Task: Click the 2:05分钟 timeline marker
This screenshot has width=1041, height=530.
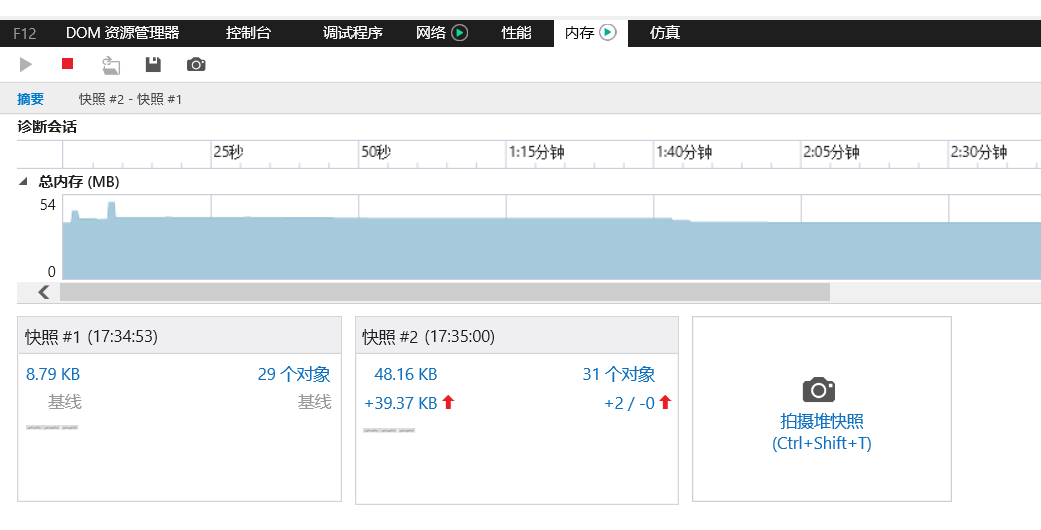Action: (x=831, y=152)
